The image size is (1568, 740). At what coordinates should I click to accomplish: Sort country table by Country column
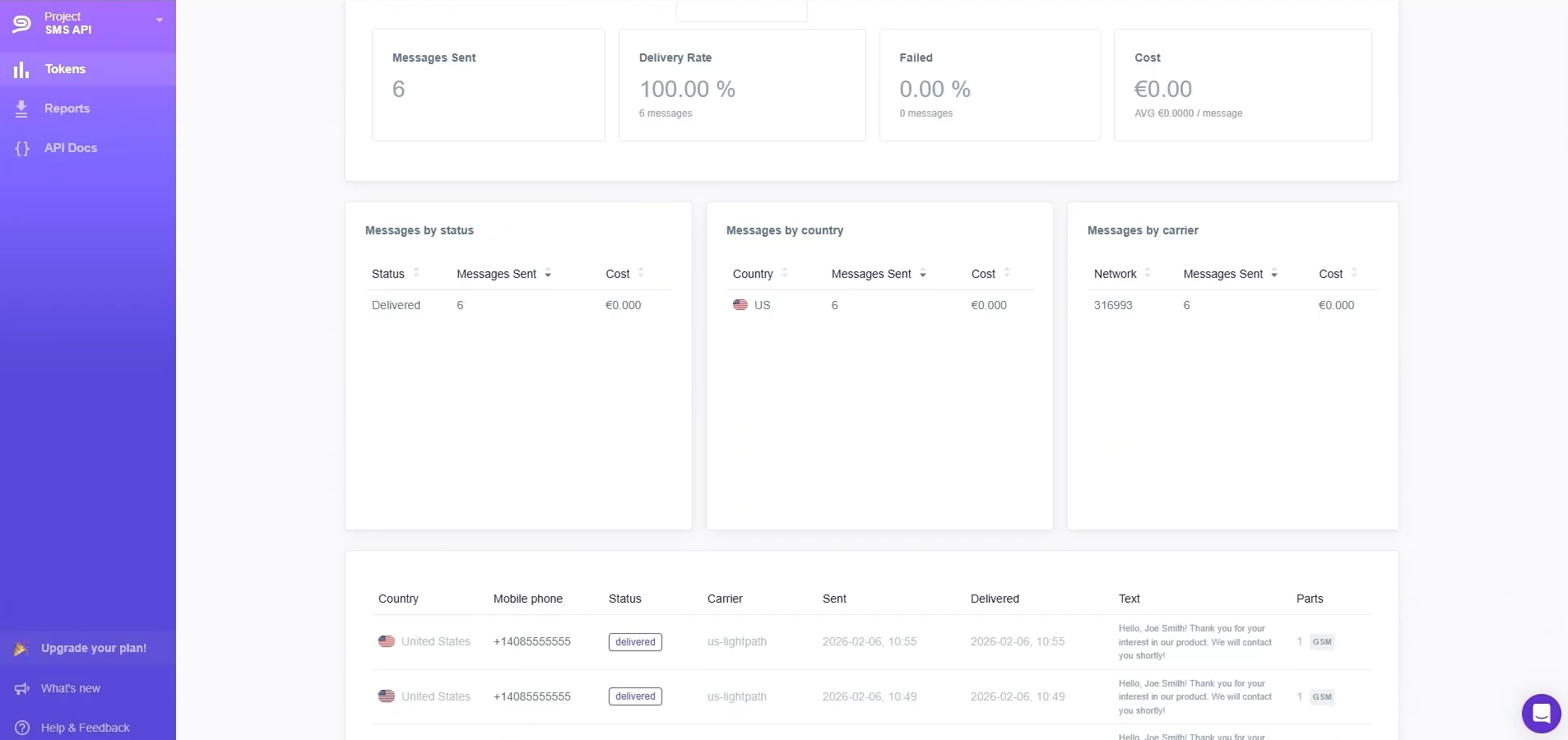pos(760,274)
